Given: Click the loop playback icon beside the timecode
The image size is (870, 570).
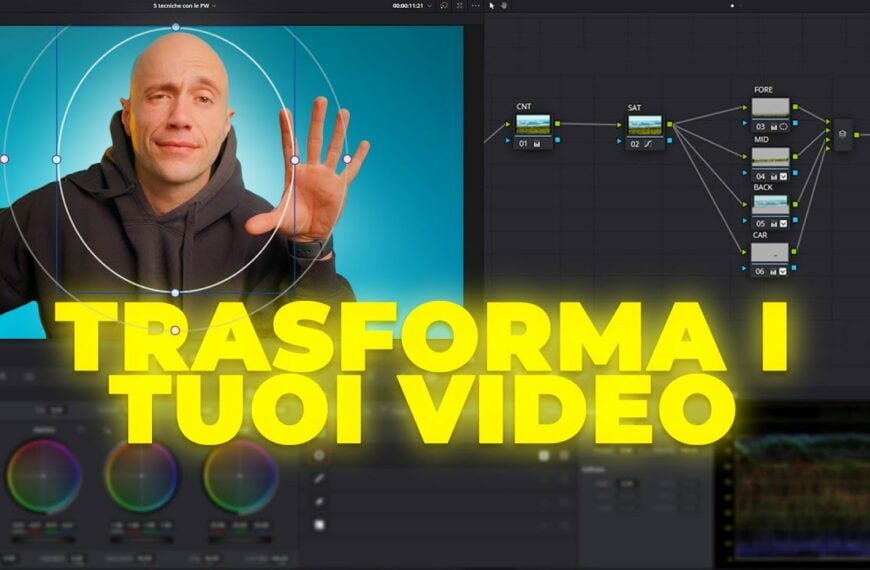Looking at the screenshot, I should tap(444, 6).
